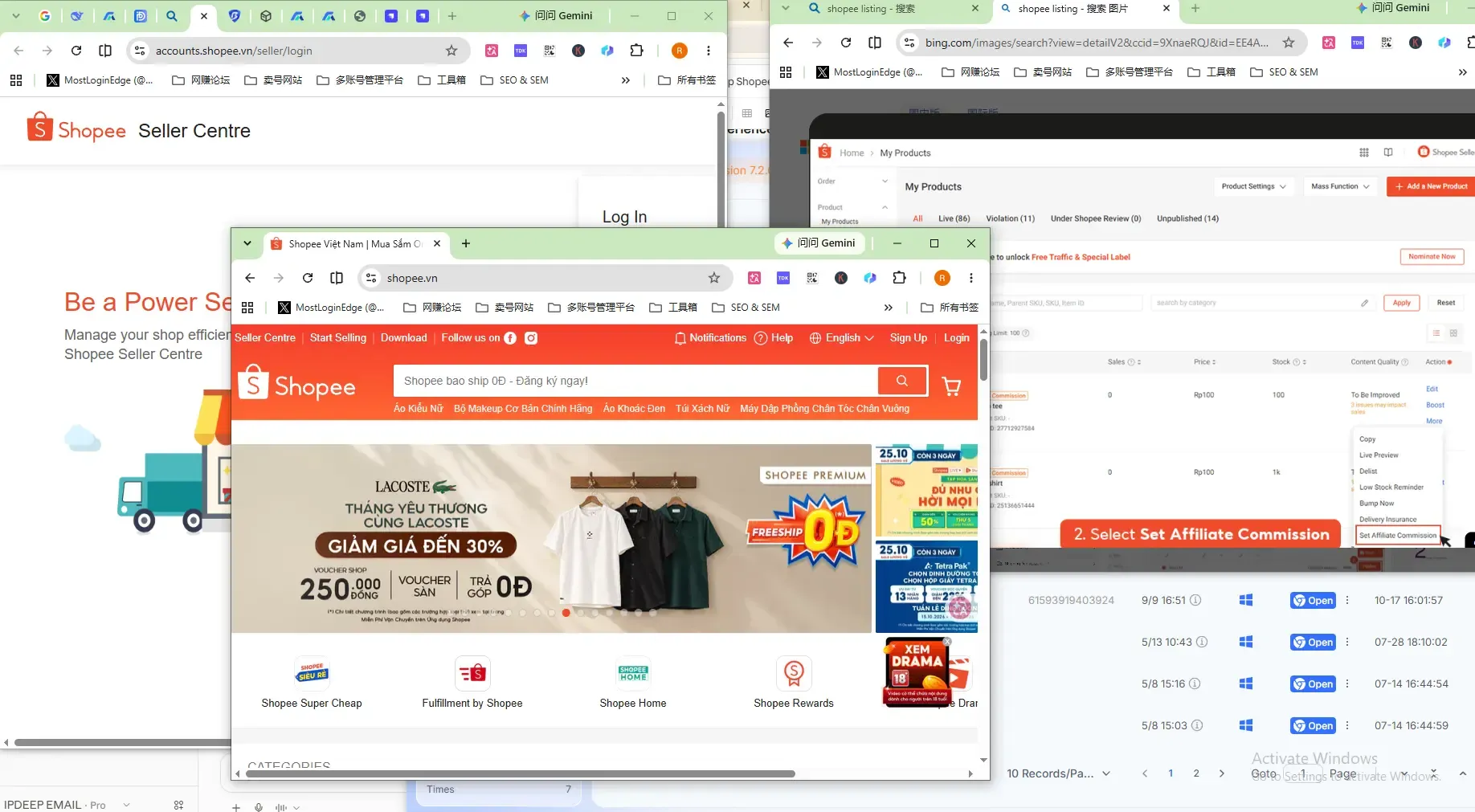Click the Shopee page horizontal scrollbar
1475x812 pixels.
click(x=521, y=773)
